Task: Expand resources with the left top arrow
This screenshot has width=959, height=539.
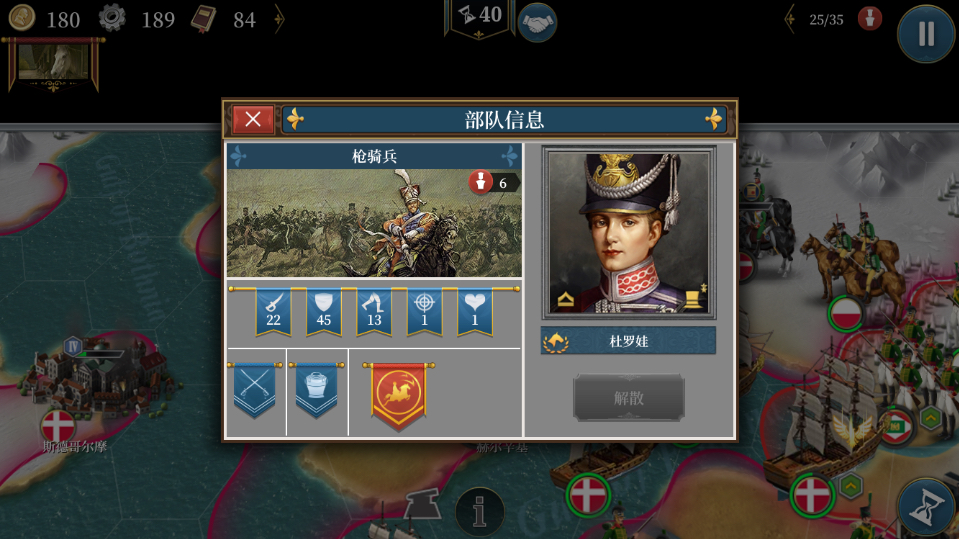Action: pos(279,20)
